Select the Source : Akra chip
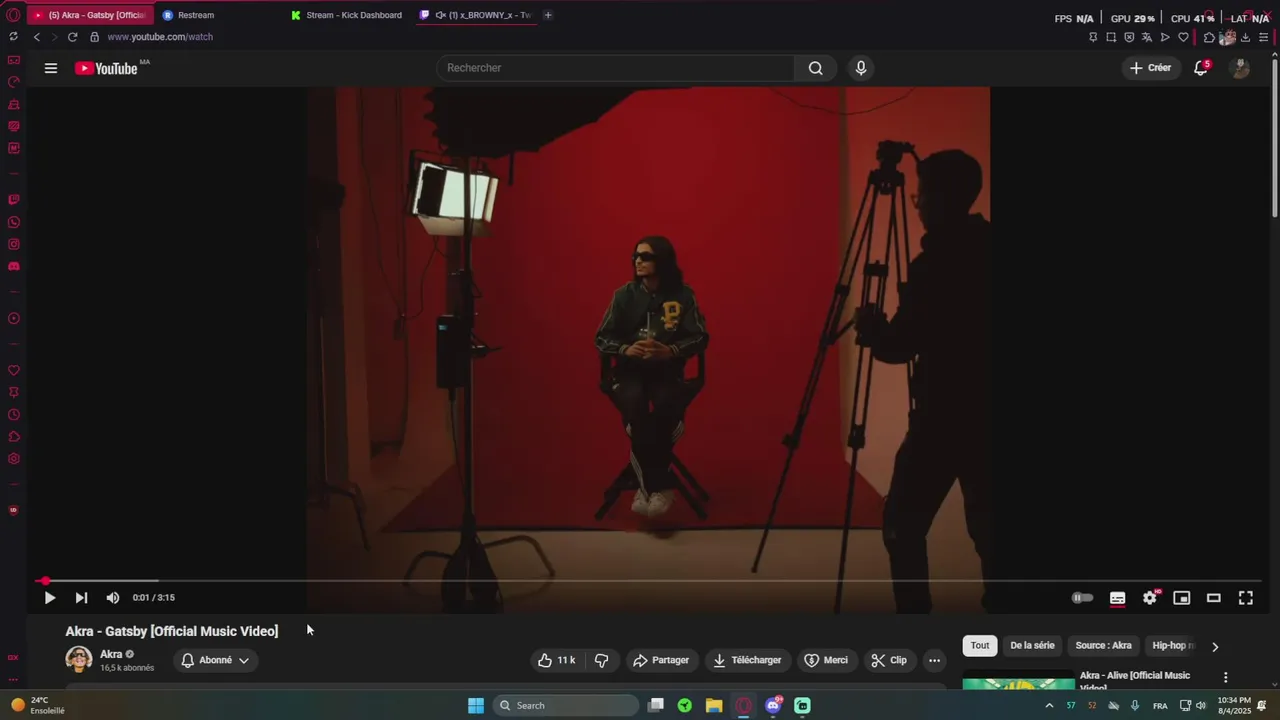The height and width of the screenshot is (720, 1280). click(x=1104, y=646)
